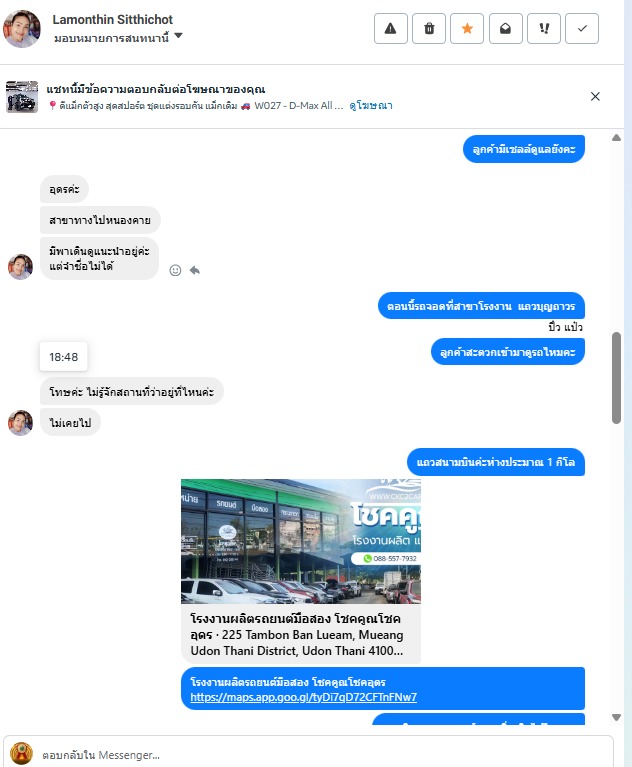
Task: Click the ad thumbnail in banner
Action: tap(22, 97)
